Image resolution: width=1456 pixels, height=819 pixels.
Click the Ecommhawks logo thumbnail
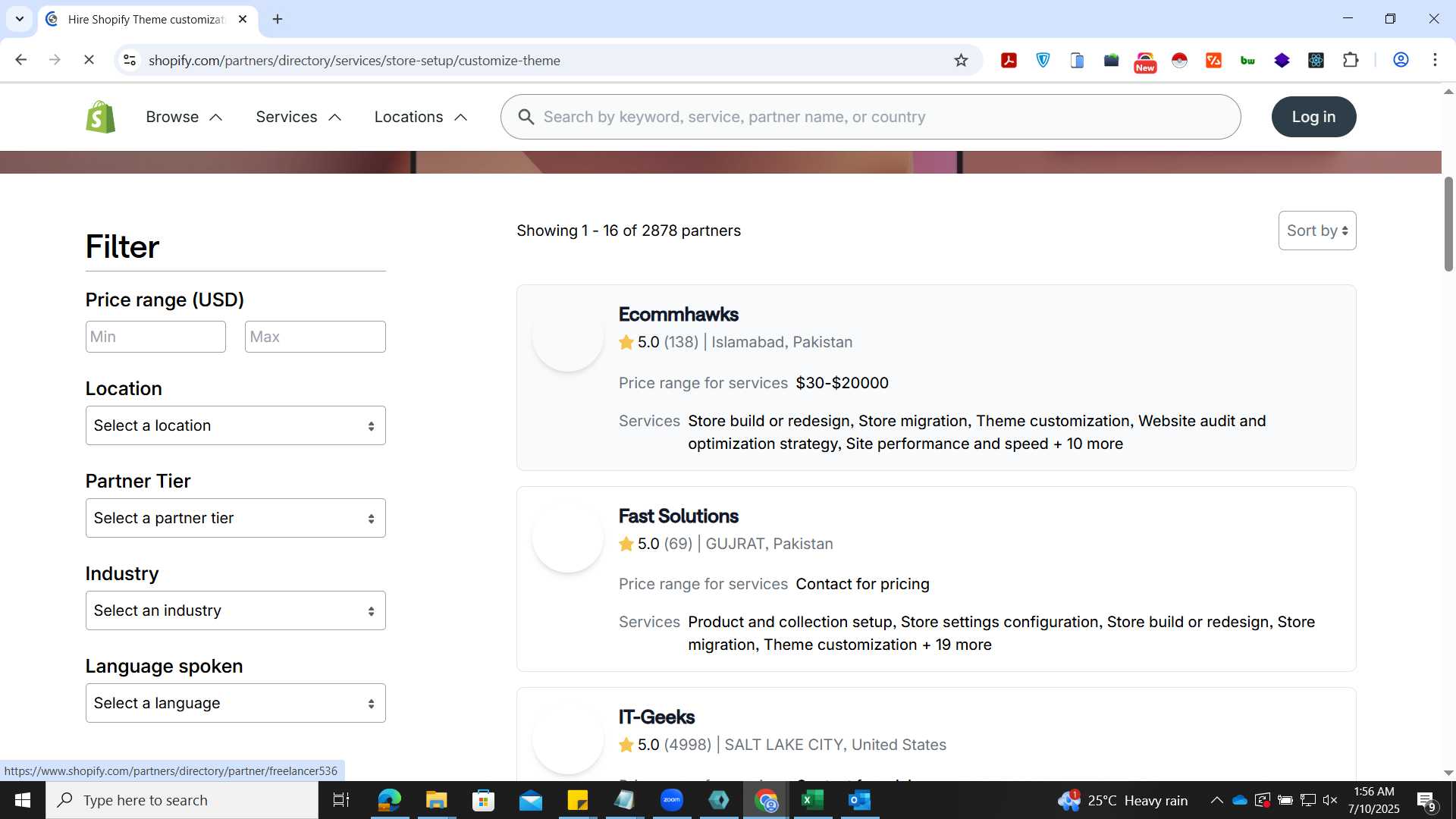click(x=568, y=336)
